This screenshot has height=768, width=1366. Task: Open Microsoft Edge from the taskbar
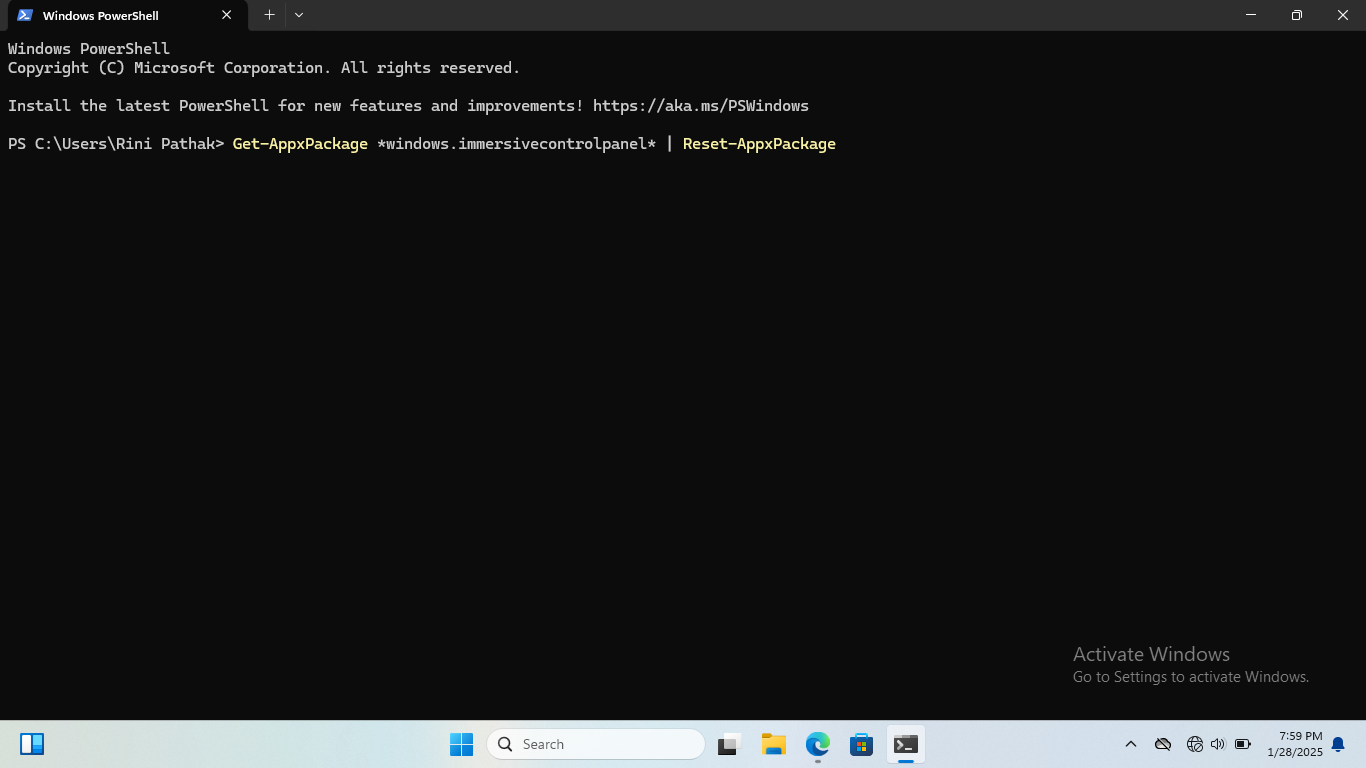coord(818,744)
